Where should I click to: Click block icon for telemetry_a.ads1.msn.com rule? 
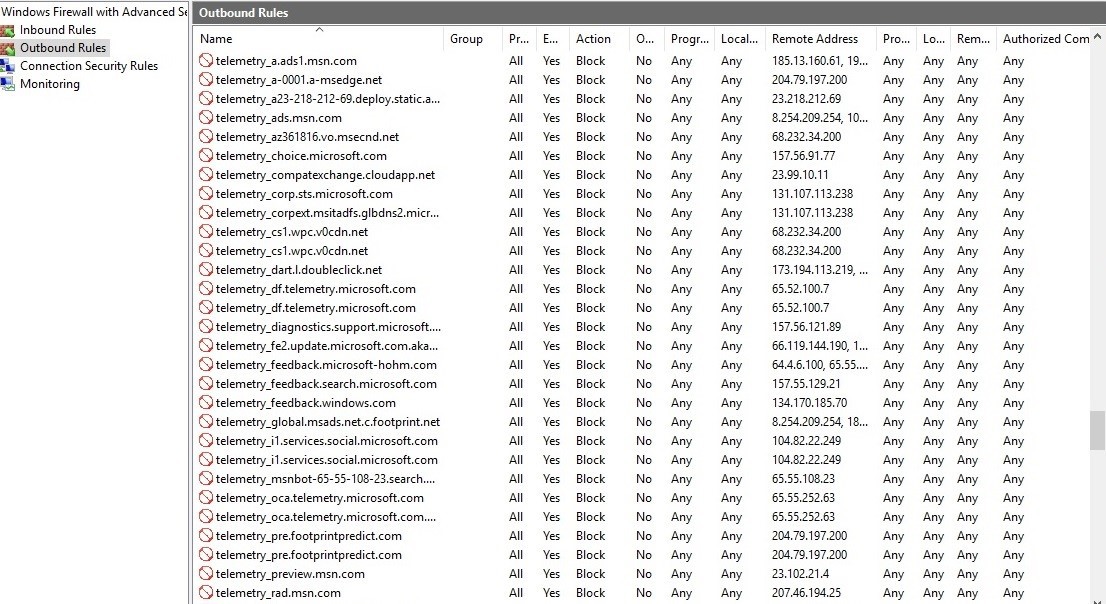click(206, 61)
